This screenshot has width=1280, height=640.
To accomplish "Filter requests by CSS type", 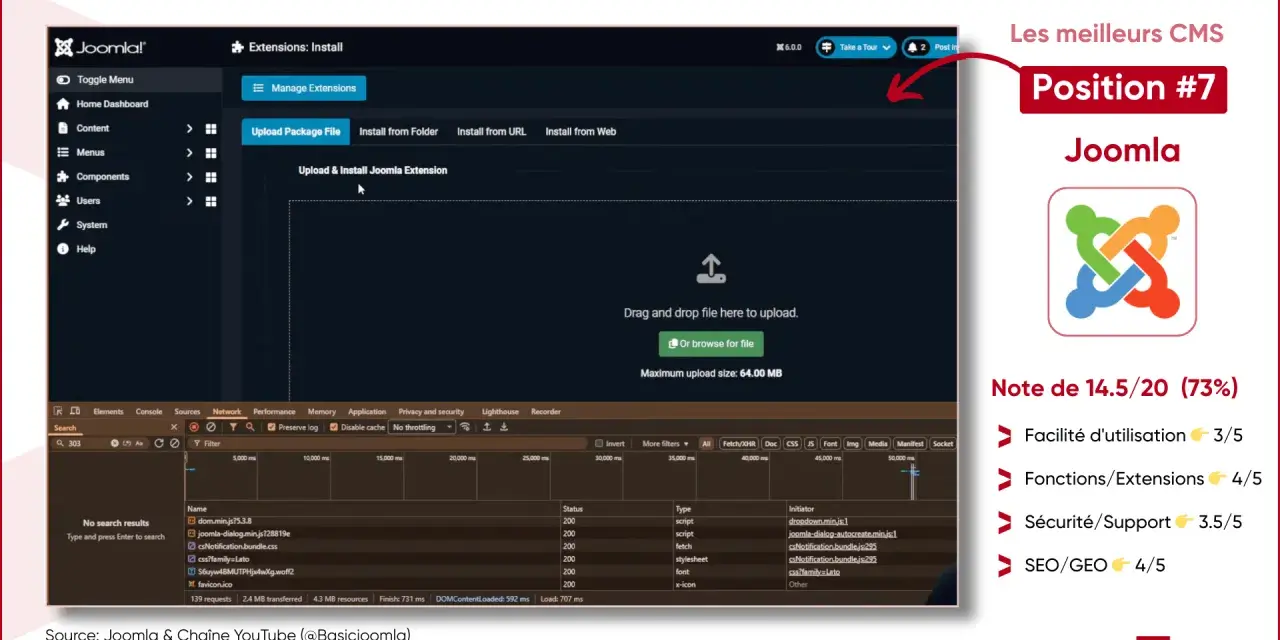I will click(x=792, y=444).
